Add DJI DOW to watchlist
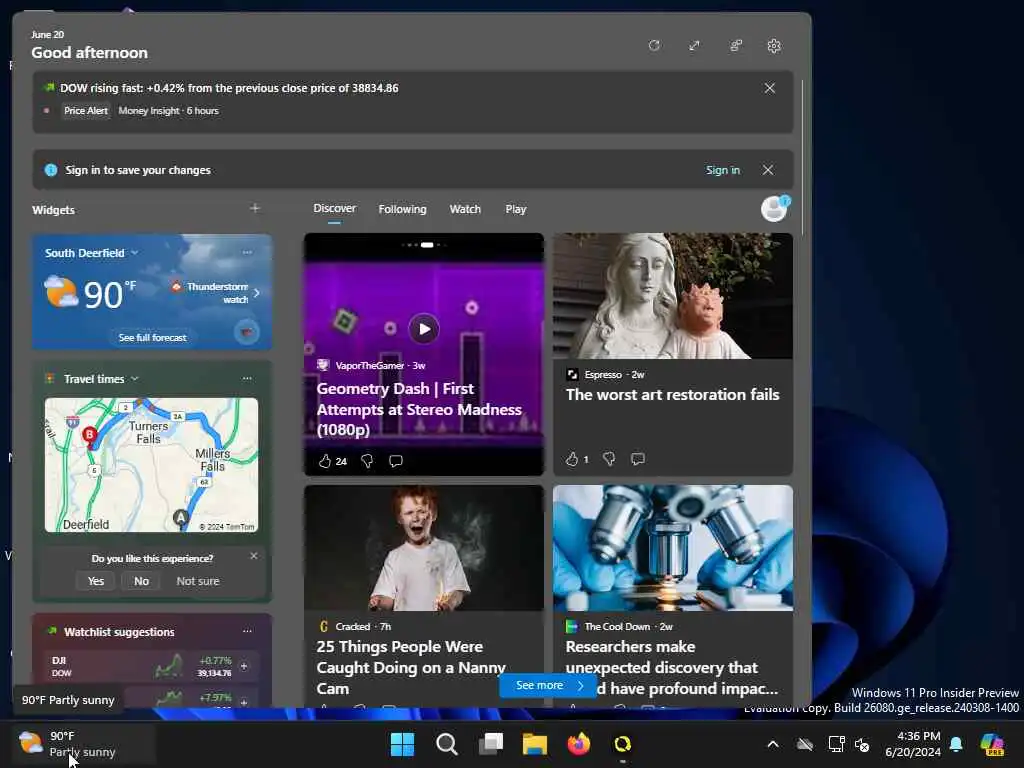The width and height of the screenshot is (1024, 768). click(x=244, y=666)
